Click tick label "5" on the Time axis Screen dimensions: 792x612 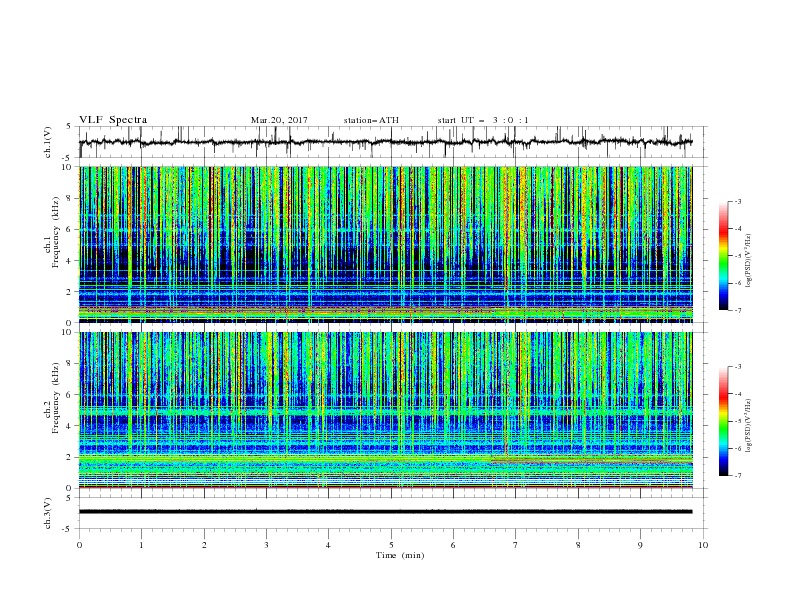(391, 545)
